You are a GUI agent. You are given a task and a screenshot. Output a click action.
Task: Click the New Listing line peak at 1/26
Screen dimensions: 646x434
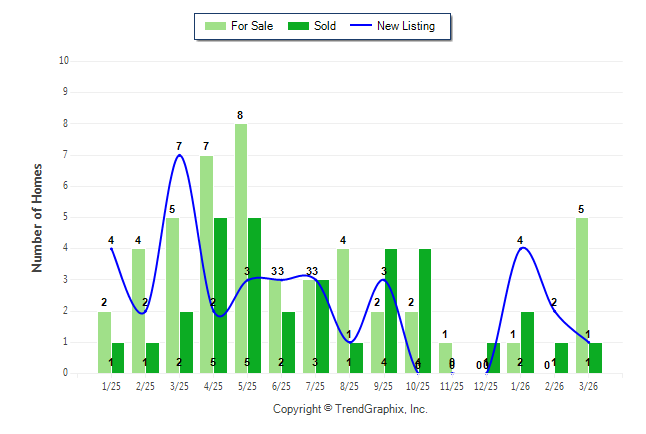click(520, 248)
